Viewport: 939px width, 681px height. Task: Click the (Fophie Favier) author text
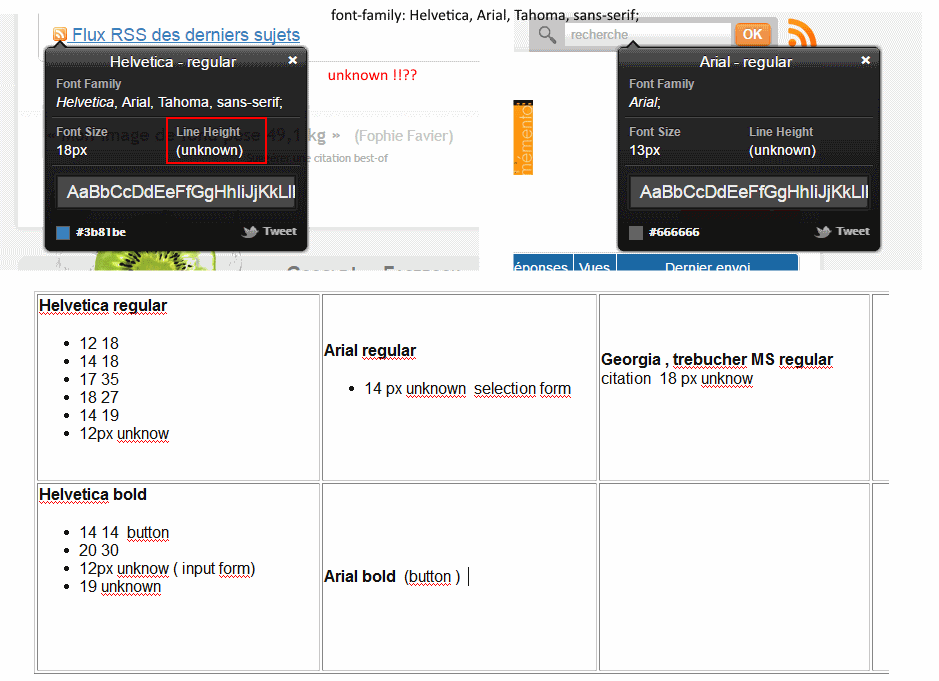pyautogui.click(x=404, y=136)
